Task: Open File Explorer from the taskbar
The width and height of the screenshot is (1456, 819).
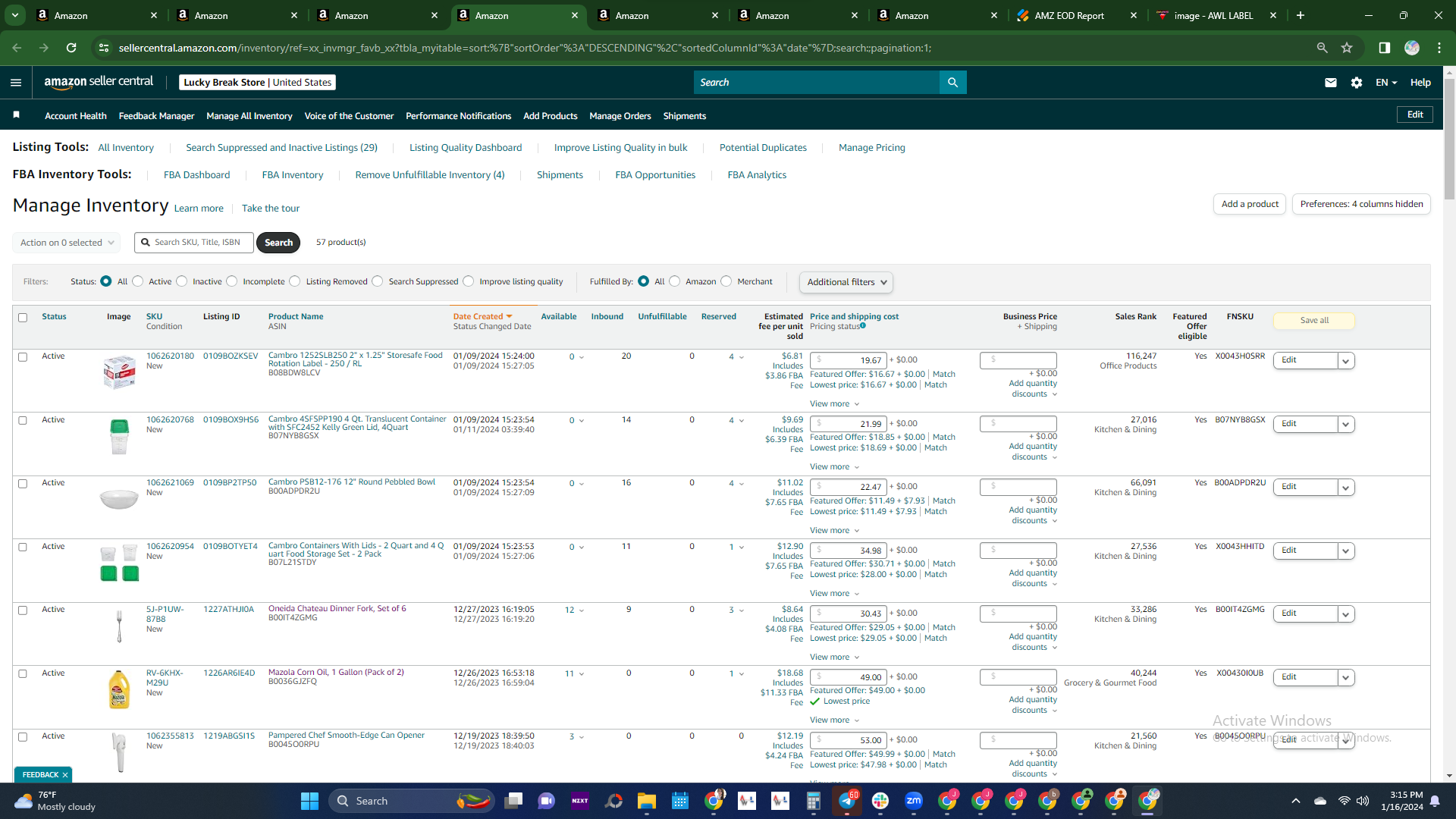Action: coord(647,801)
